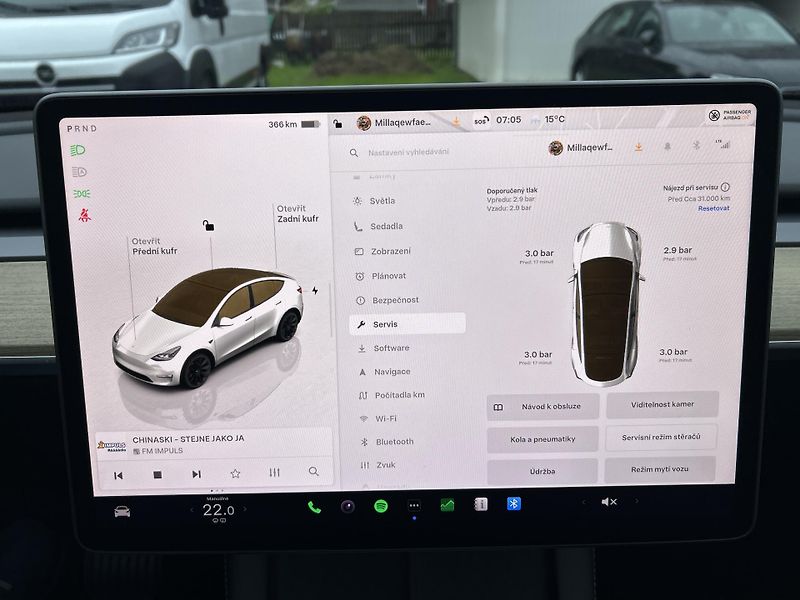Tap the LTE signal strength icon

tap(723, 144)
